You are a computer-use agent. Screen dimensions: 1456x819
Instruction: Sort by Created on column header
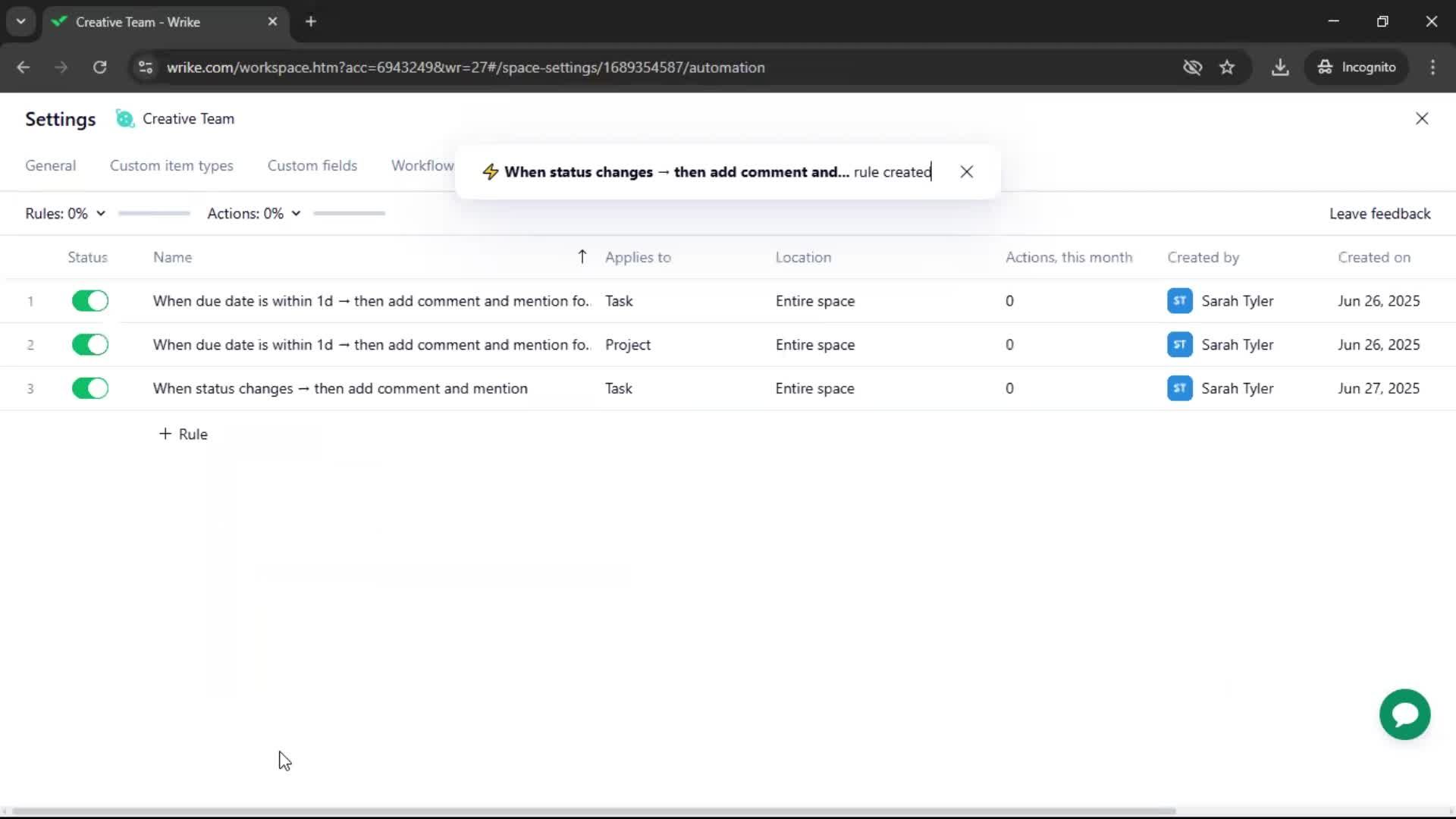[x=1374, y=257]
